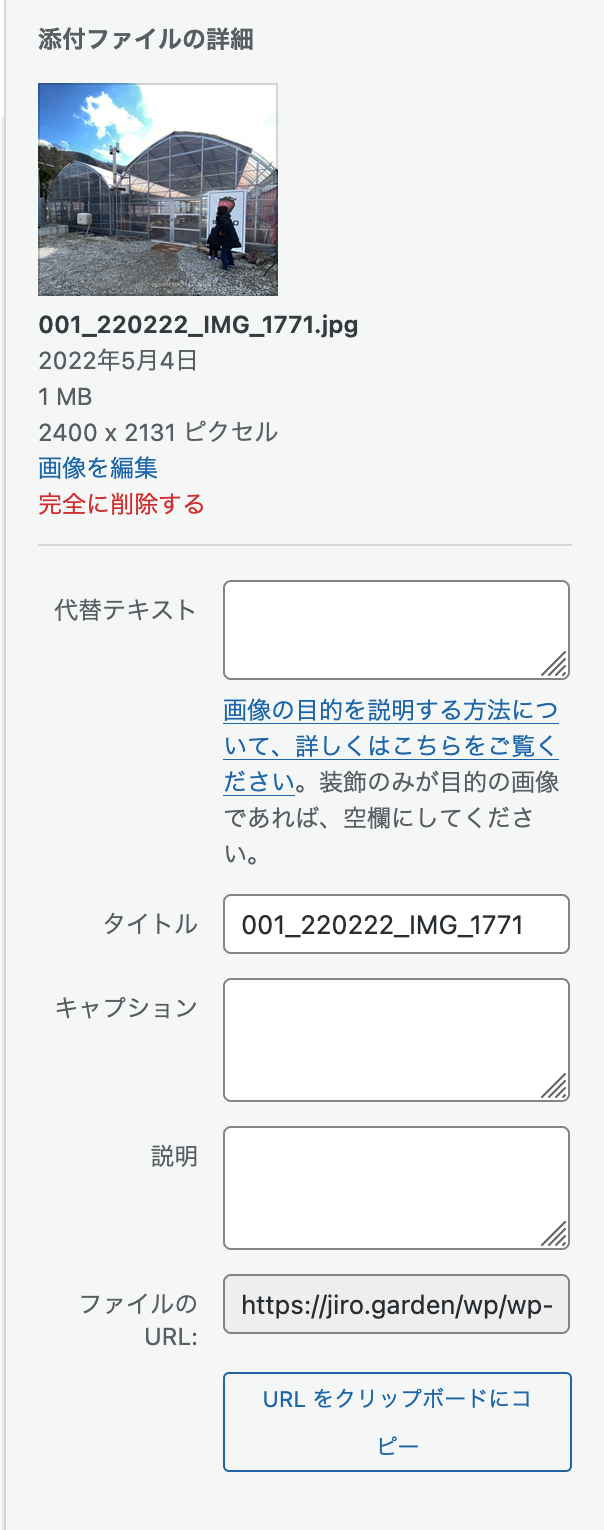The height and width of the screenshot is (1530, 604).
Task: Select the ファイルの URL read-only field
Action: coord(396,1304)
